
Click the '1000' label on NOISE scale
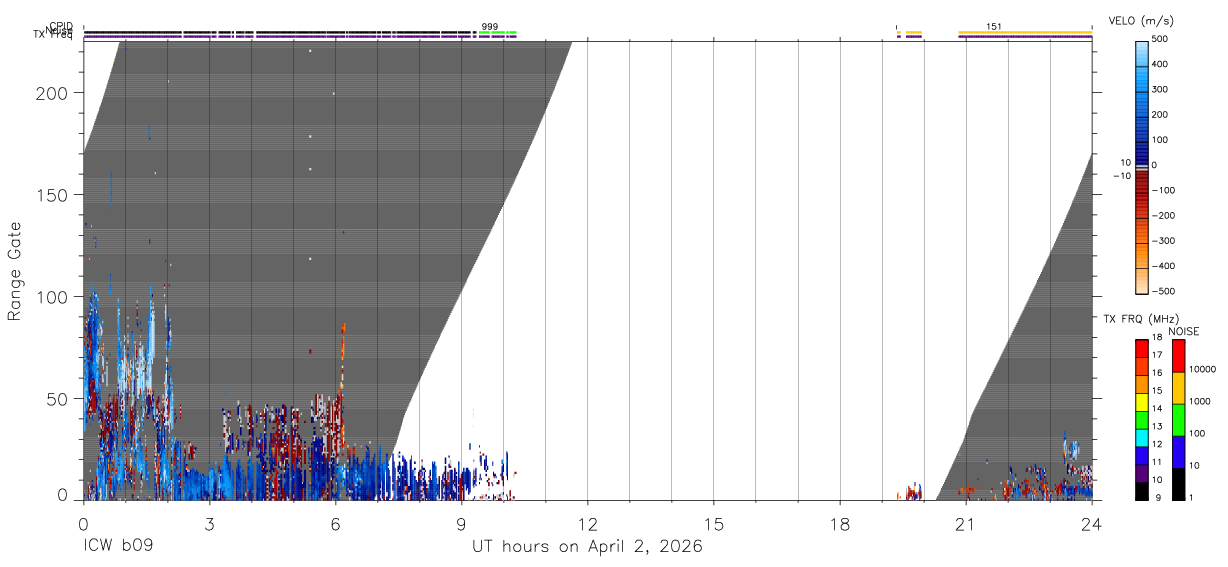coord(1200,401)
